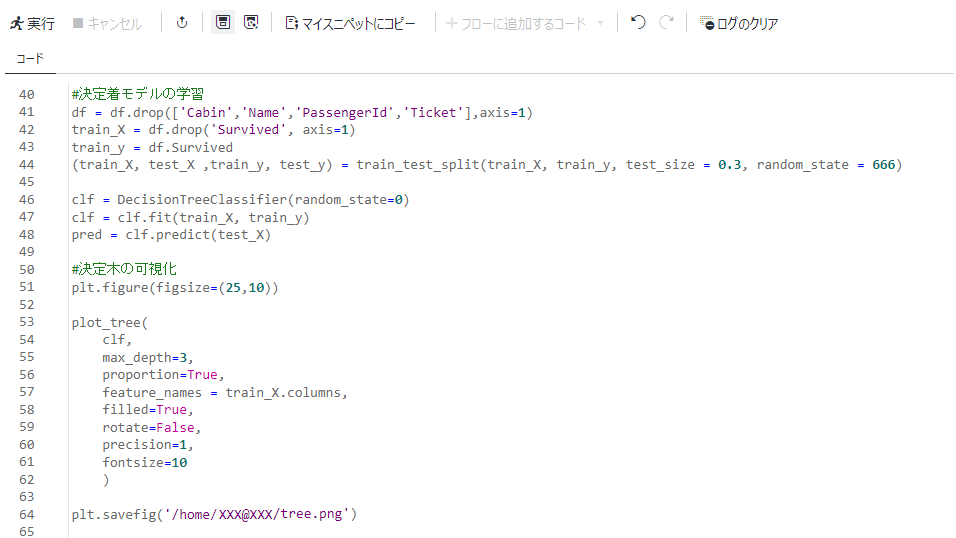Expand the フローに追加するコード dropdown arrow

tap(601, 23)
